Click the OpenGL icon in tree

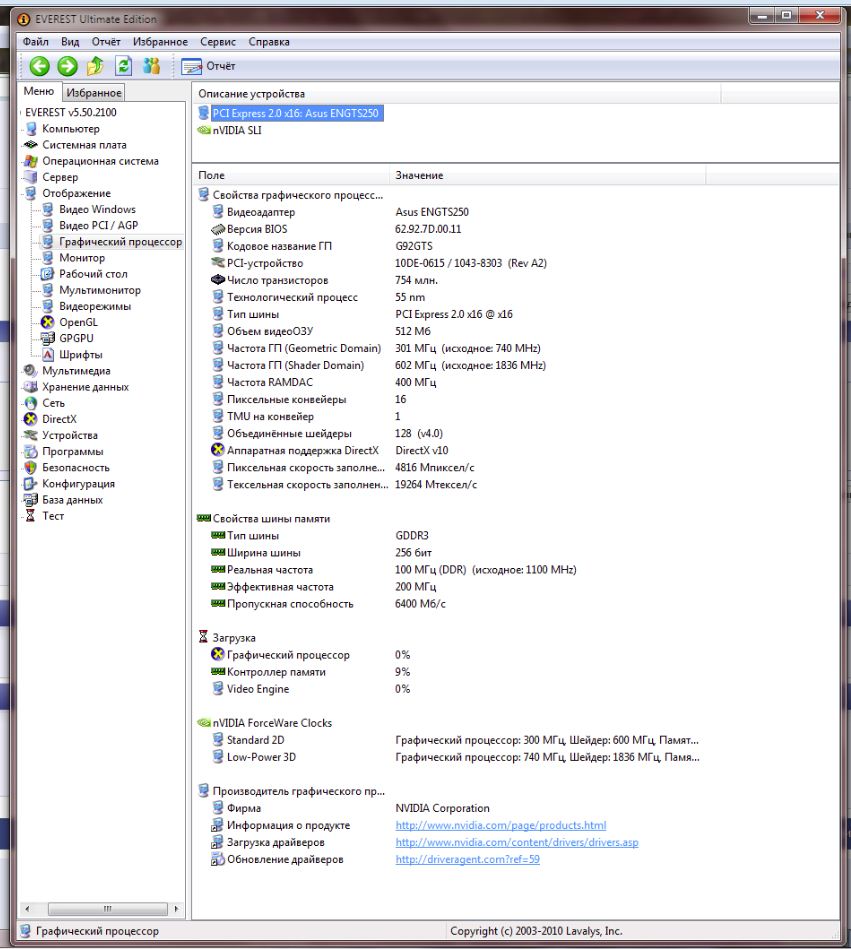pos(47,322)
